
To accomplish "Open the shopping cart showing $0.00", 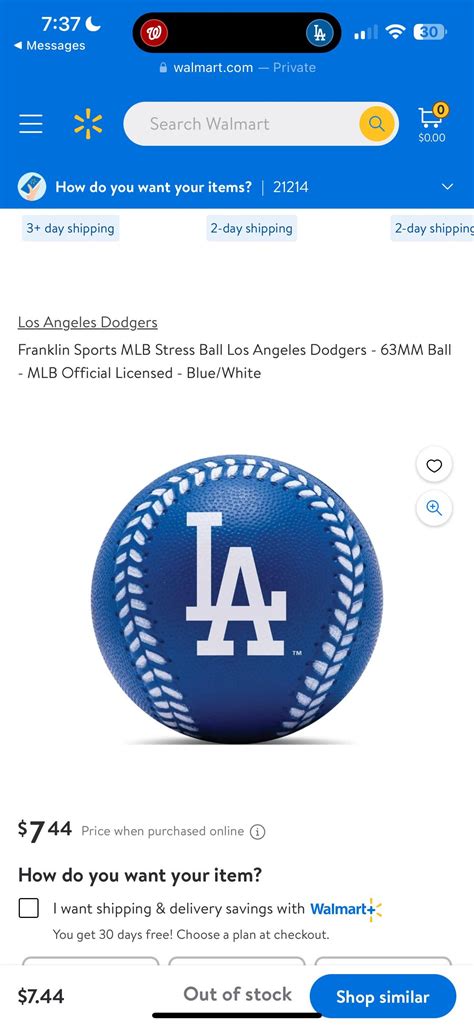I will click(x=432, y=123).
